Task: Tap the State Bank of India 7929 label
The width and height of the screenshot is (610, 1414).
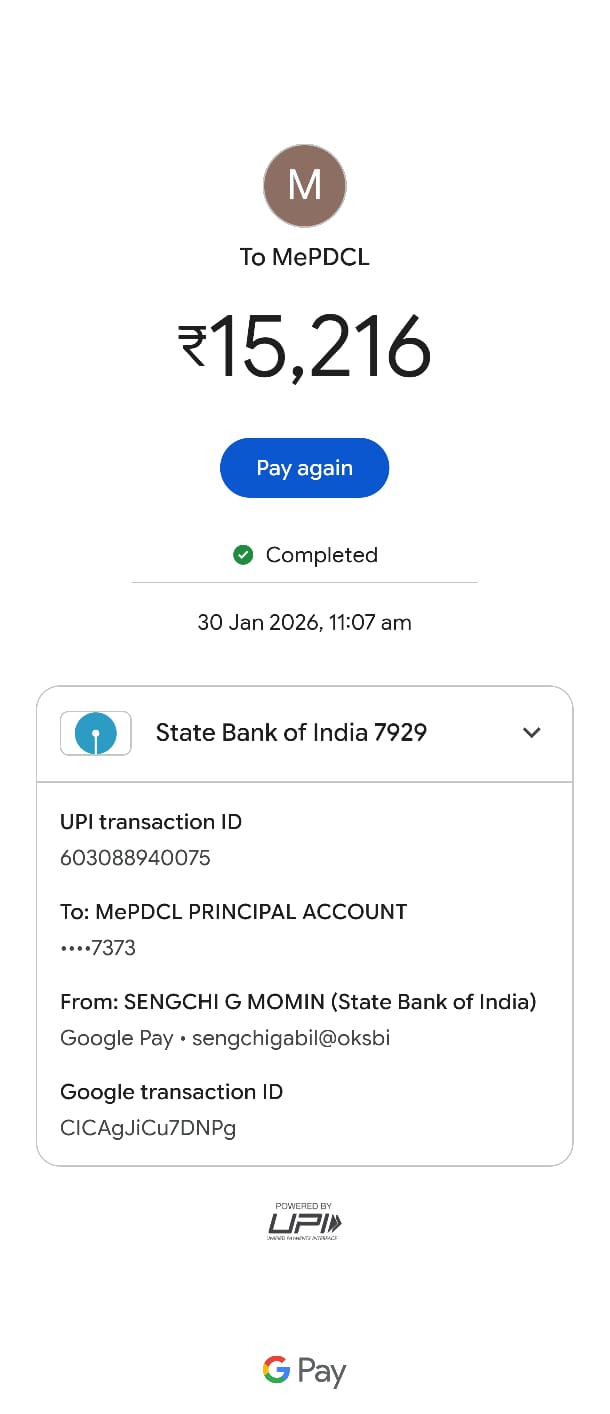Action: (x=291, y=733)
